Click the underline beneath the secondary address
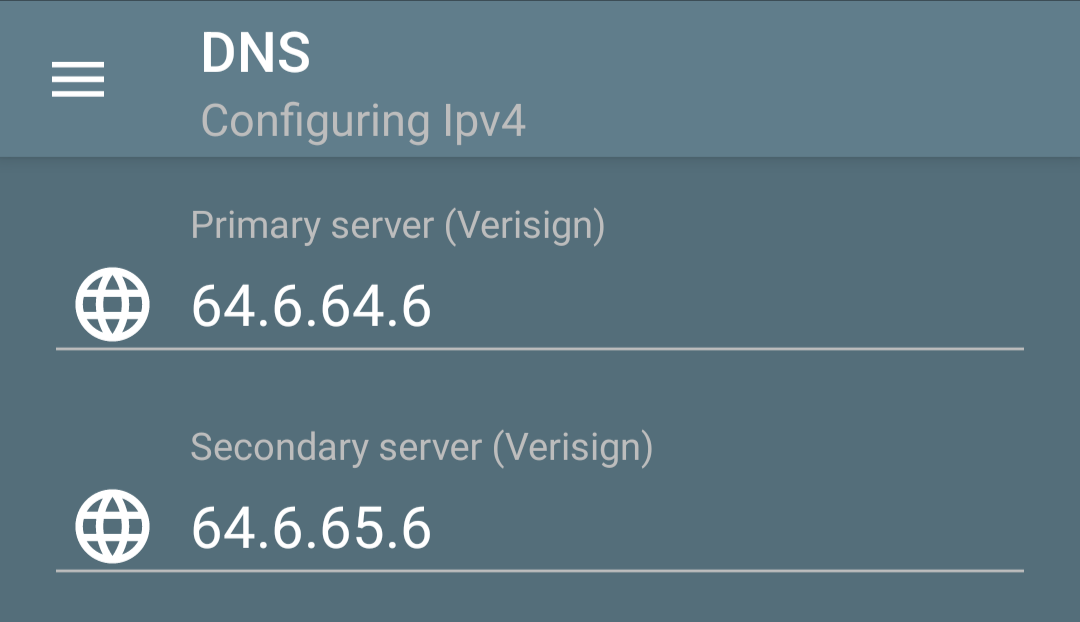Viewport: 1080px width, 622px height. point(540,571)
